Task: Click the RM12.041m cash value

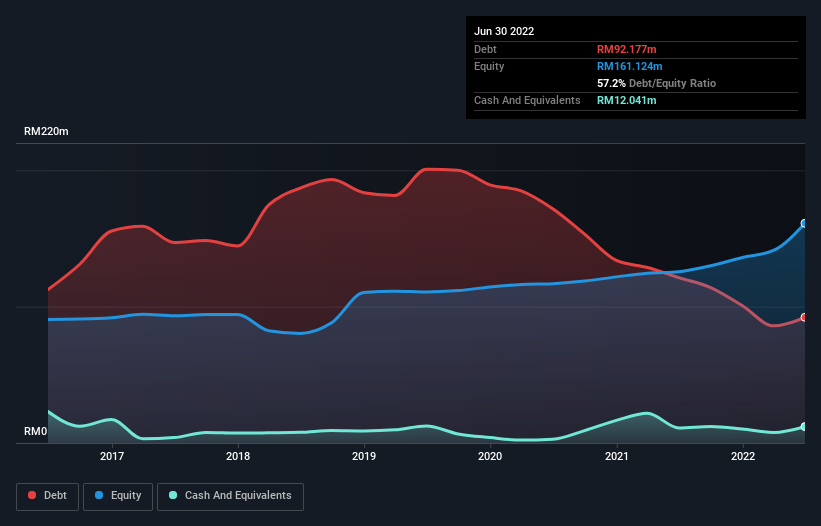Action: pyautogui.click(x=627, y=100)
